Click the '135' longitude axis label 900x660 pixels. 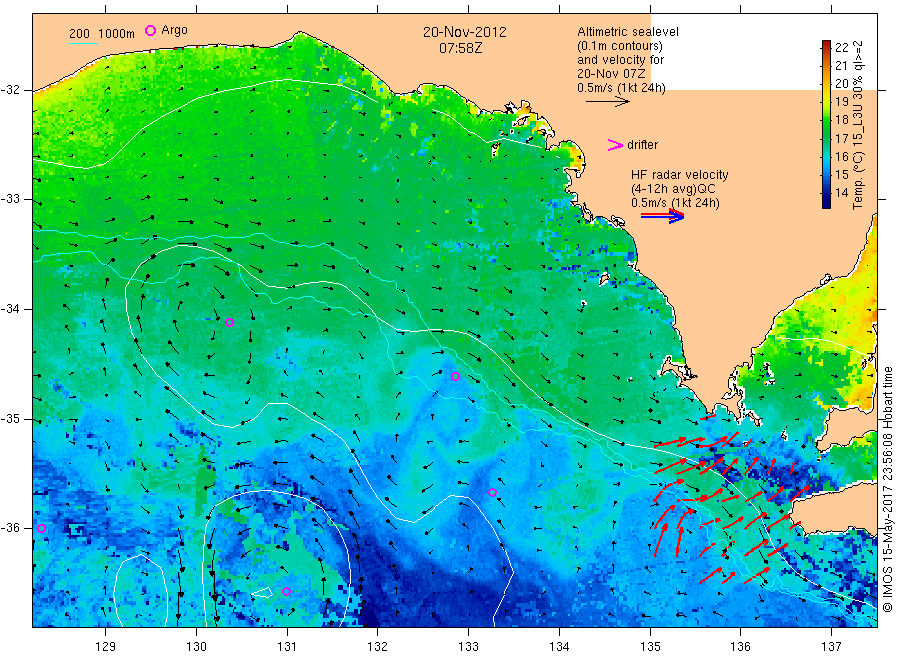(650, 647)
